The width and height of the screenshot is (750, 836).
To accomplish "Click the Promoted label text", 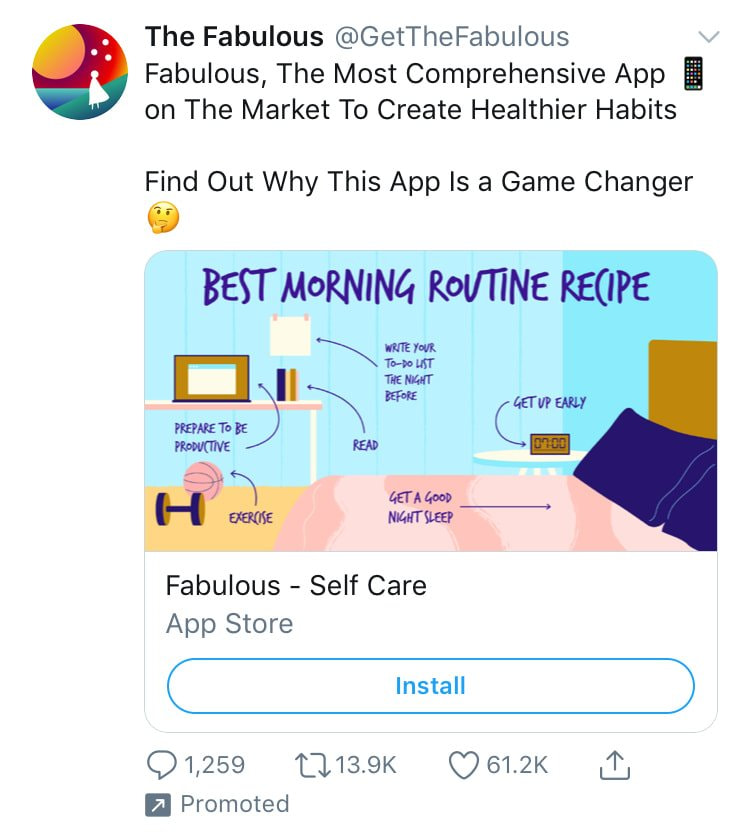I will [235, 804].
